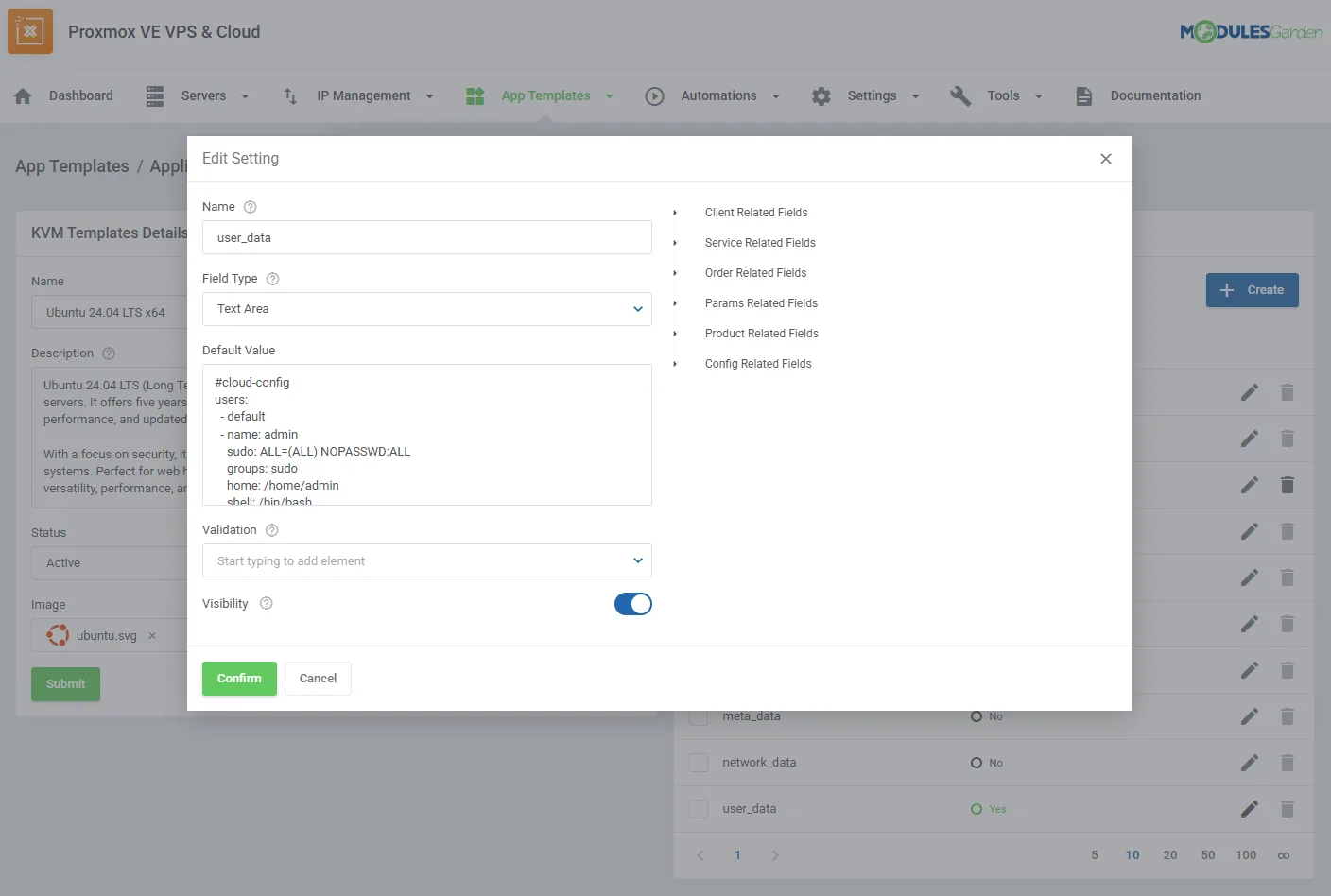The width and height of the screenshot is (1331, 896).
Task: Go to the previous table page arrow
Action: click(x=700, y=855)
